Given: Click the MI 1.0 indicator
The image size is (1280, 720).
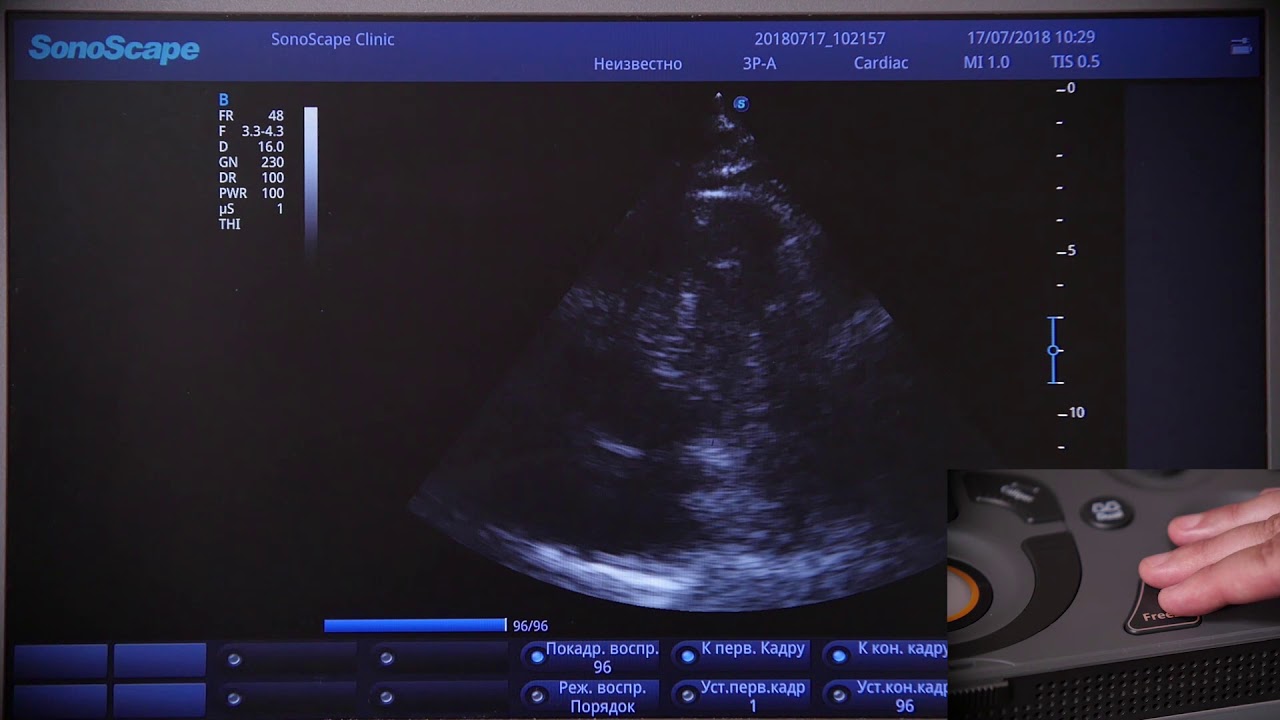Looking at the screenshot, I should click(986, 62).
